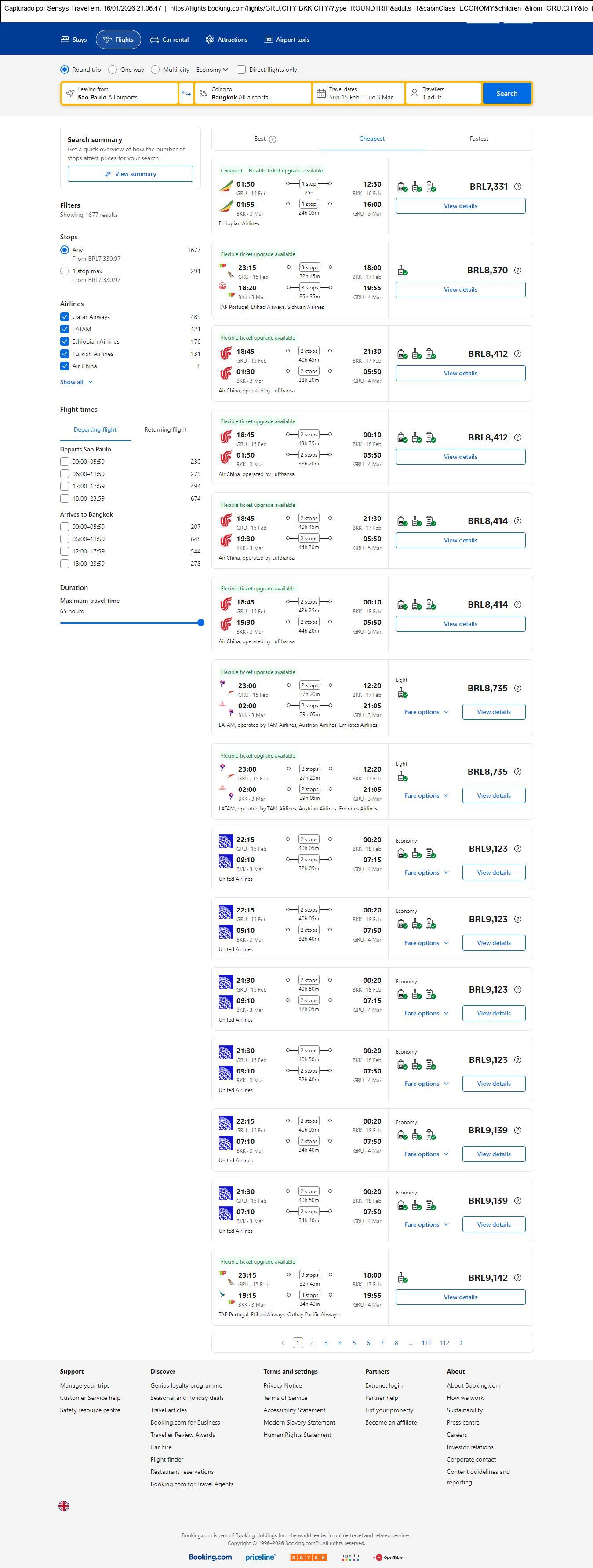Open the Economy cabin class dropdown
The height and width of the screenshot is (1568, 593).
pos(211,70)
